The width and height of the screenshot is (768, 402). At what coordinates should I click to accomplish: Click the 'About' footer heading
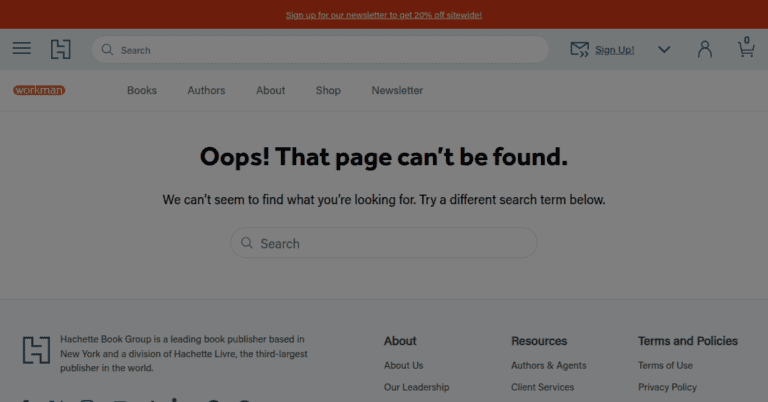[400, 341]
